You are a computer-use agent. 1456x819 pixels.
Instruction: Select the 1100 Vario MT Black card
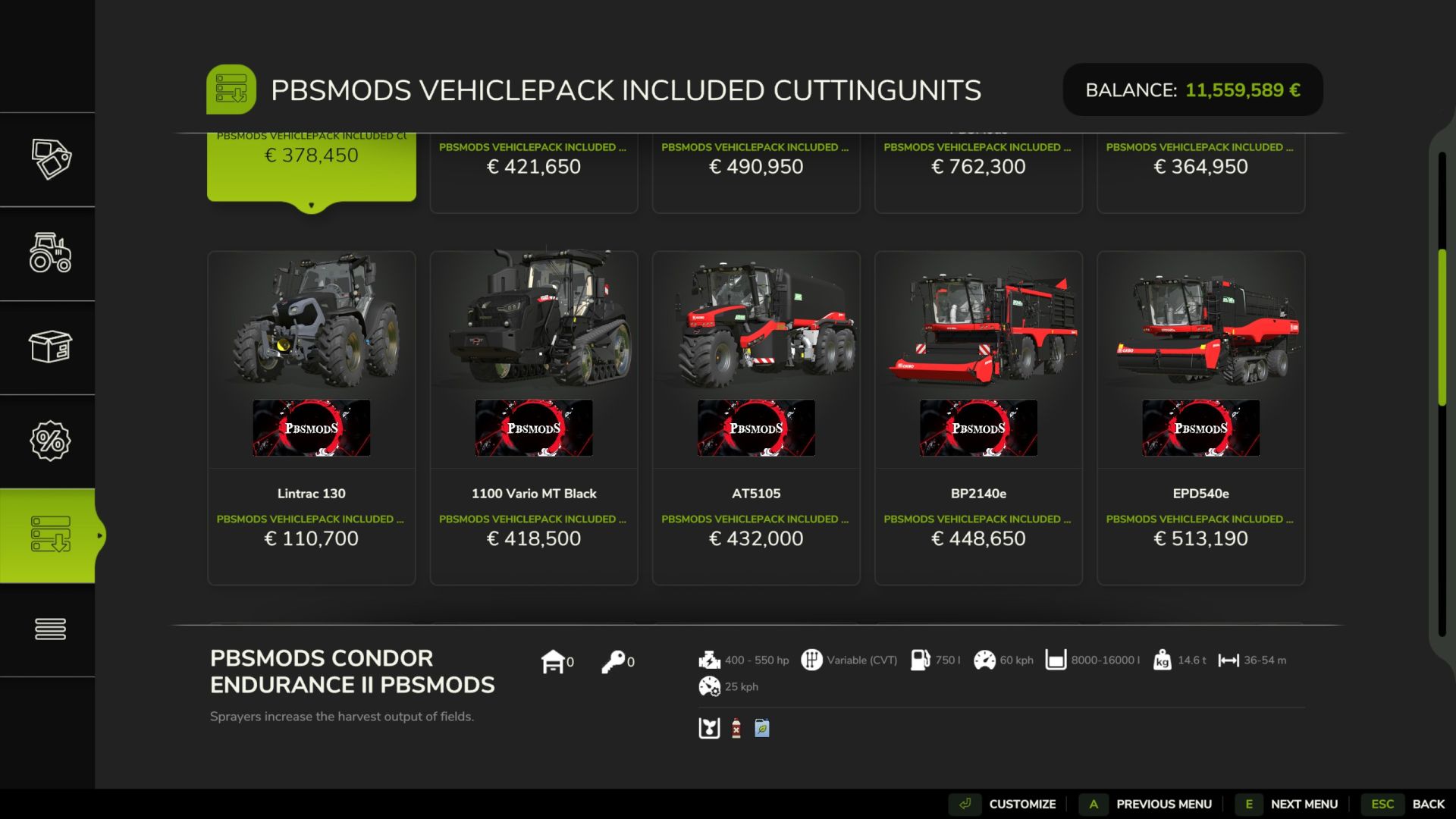point(534,418)
